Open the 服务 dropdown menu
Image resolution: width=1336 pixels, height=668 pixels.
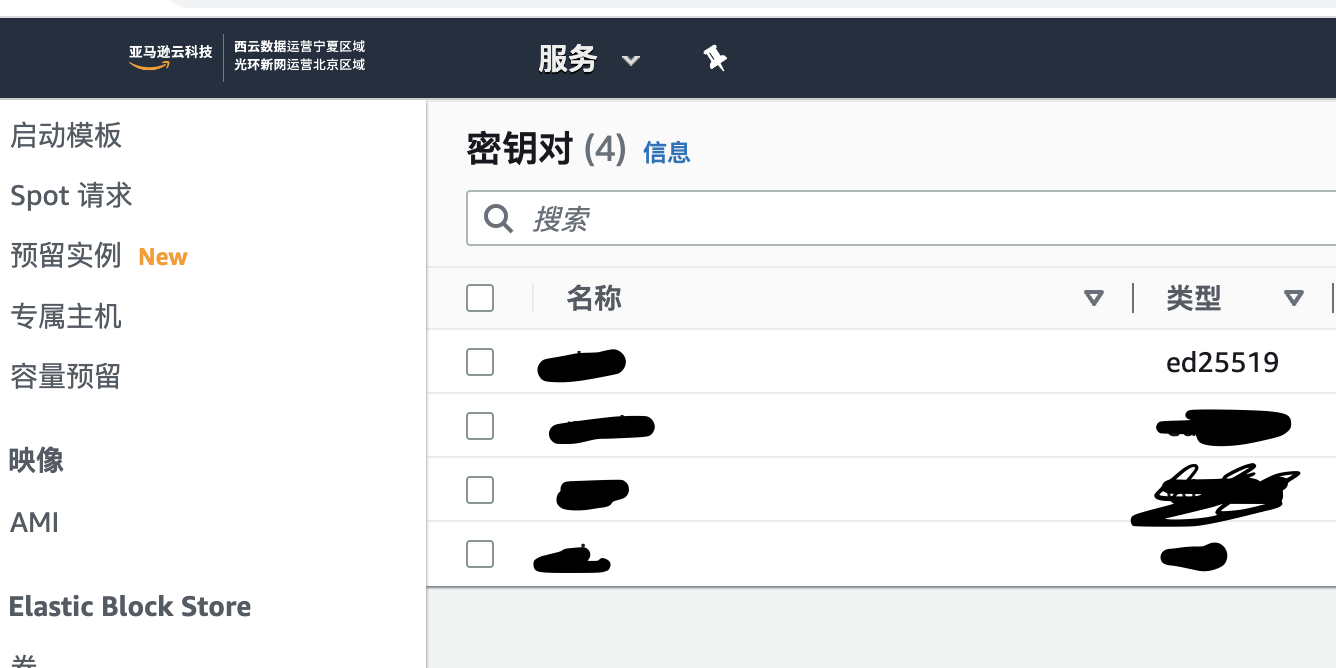[590, 59]
